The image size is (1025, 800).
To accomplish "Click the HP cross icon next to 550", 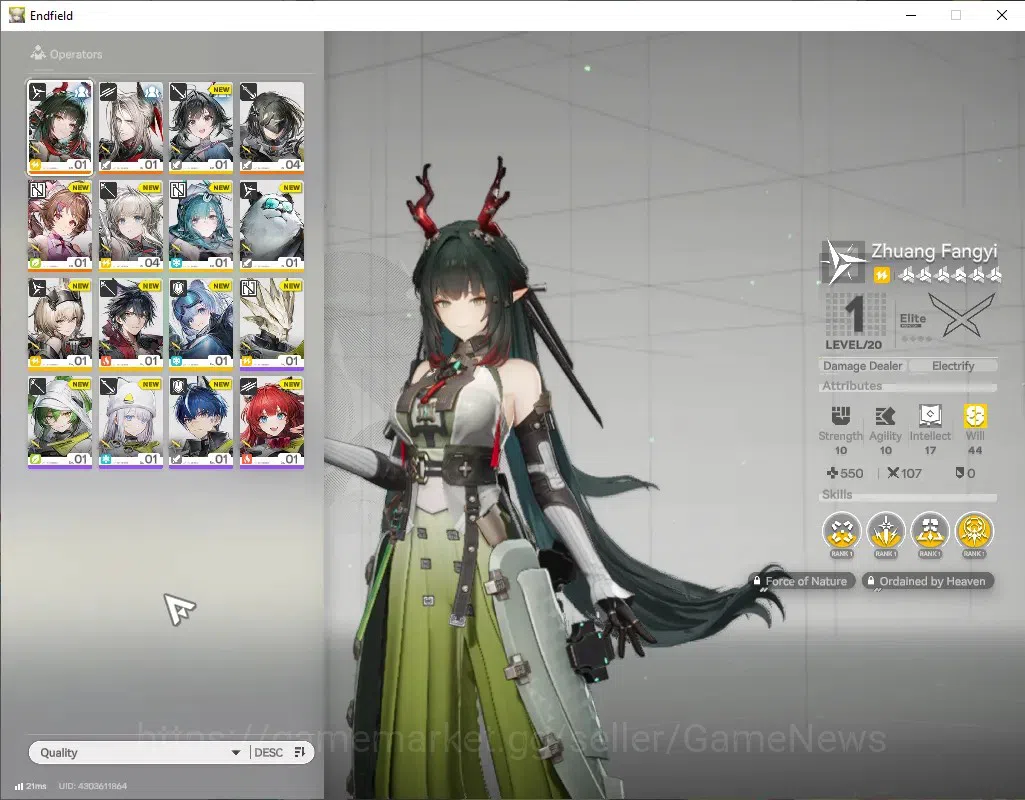I will 832,473.
